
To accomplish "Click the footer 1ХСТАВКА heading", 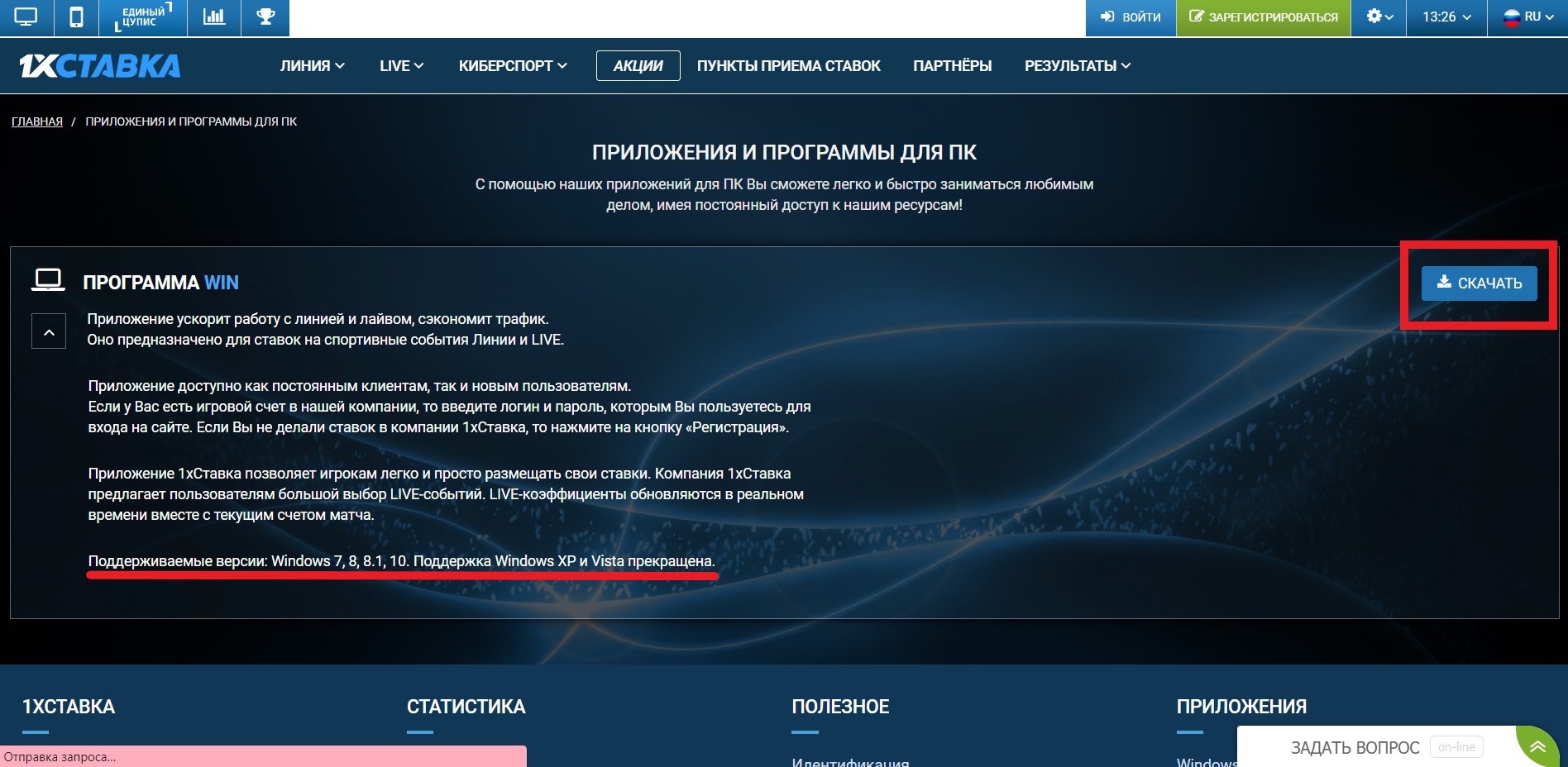I will tap(69, 707).
